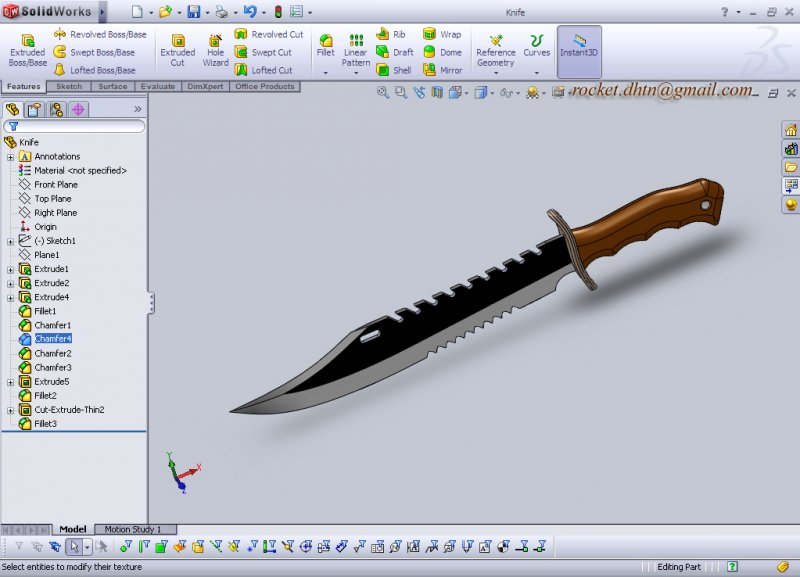The width and height of the screenshot is (800, 577).
Task: Open the Appearances color ball pane
Action: 791,204
